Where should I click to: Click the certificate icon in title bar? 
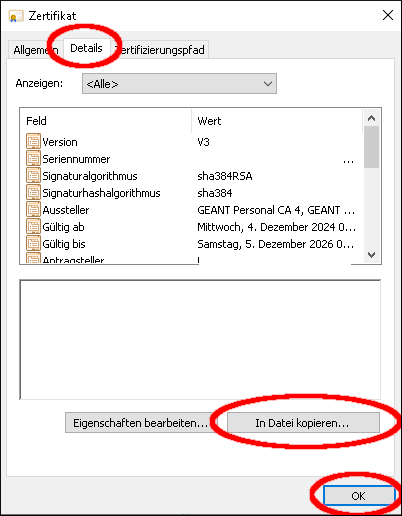(x=16, y=16)
